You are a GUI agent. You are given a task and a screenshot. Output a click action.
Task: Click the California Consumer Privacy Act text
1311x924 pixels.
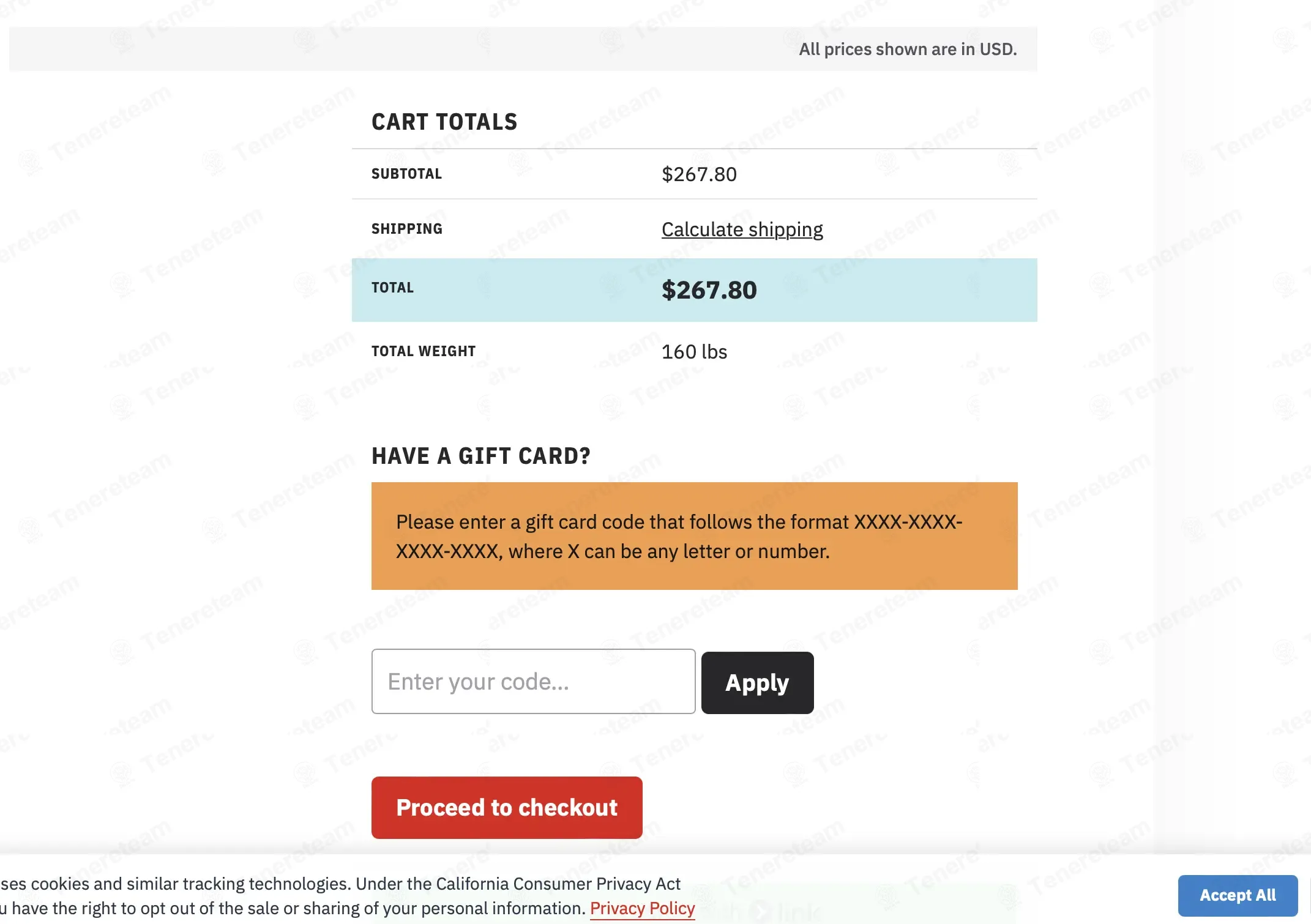pyautogui.click(x=558, y=884)
